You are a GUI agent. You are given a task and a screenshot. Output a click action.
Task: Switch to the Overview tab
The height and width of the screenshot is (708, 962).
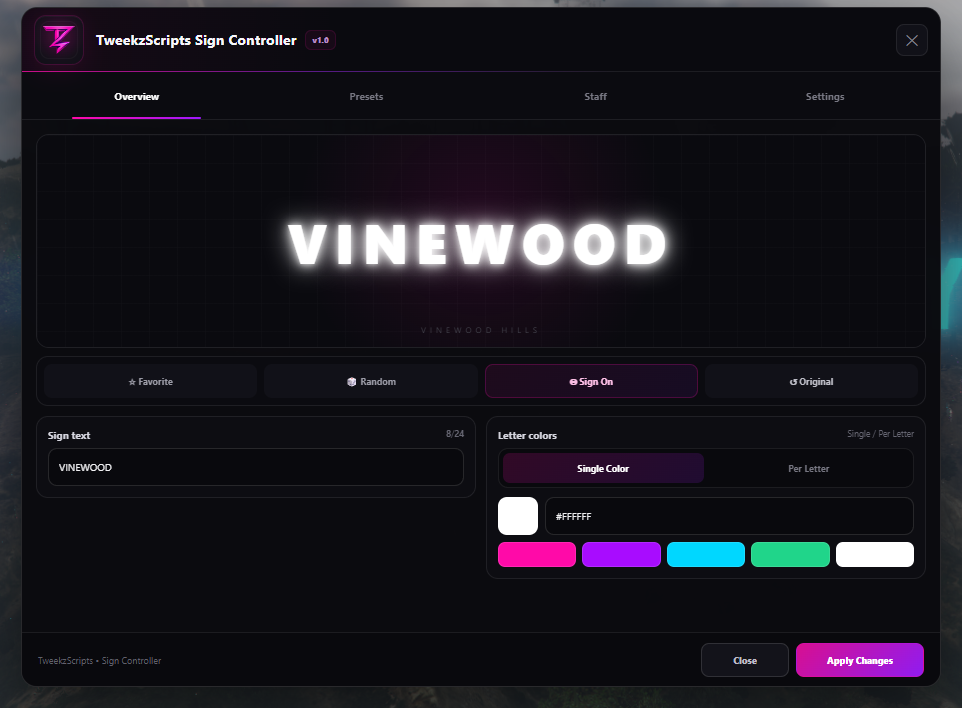136,97
